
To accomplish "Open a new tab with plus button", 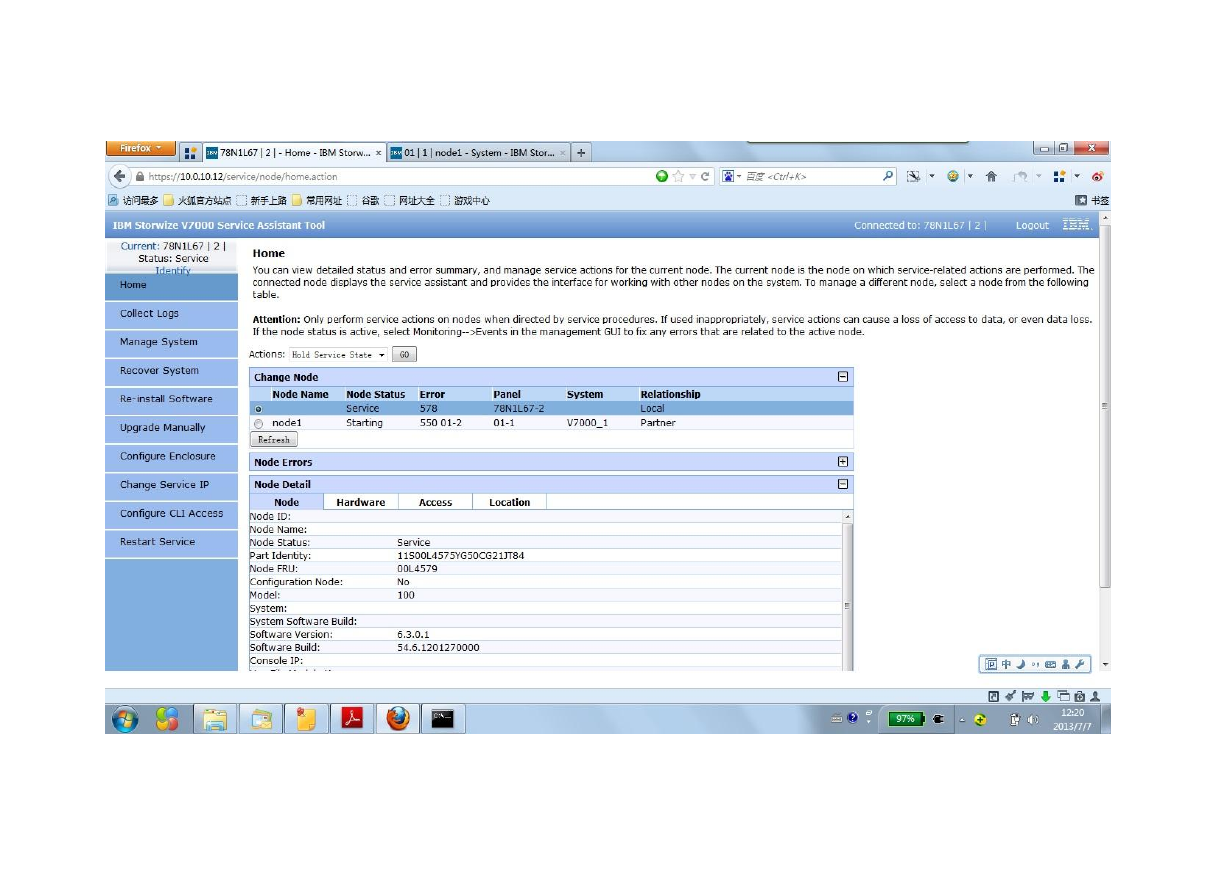I will (x=581, y=153).
